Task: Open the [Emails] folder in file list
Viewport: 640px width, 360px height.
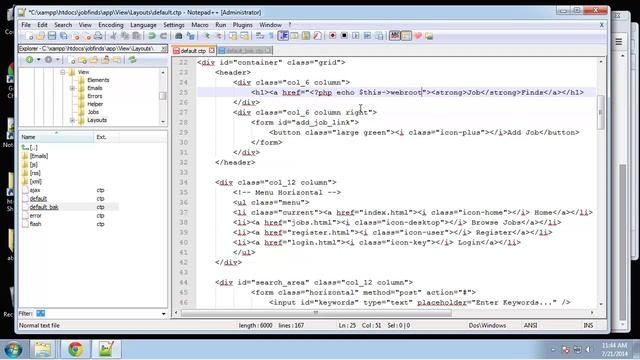Action: tap(39, 156)
